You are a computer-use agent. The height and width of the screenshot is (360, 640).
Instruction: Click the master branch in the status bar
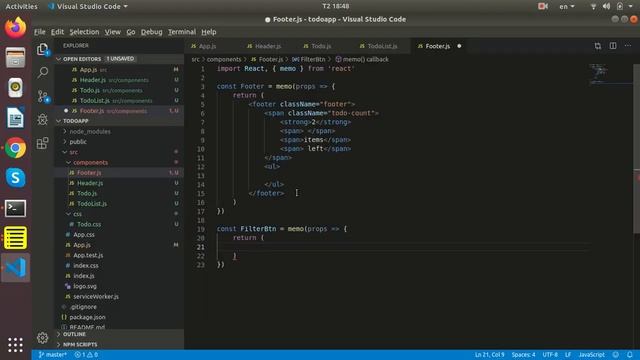pyautogui.click(x=52, y=355)
